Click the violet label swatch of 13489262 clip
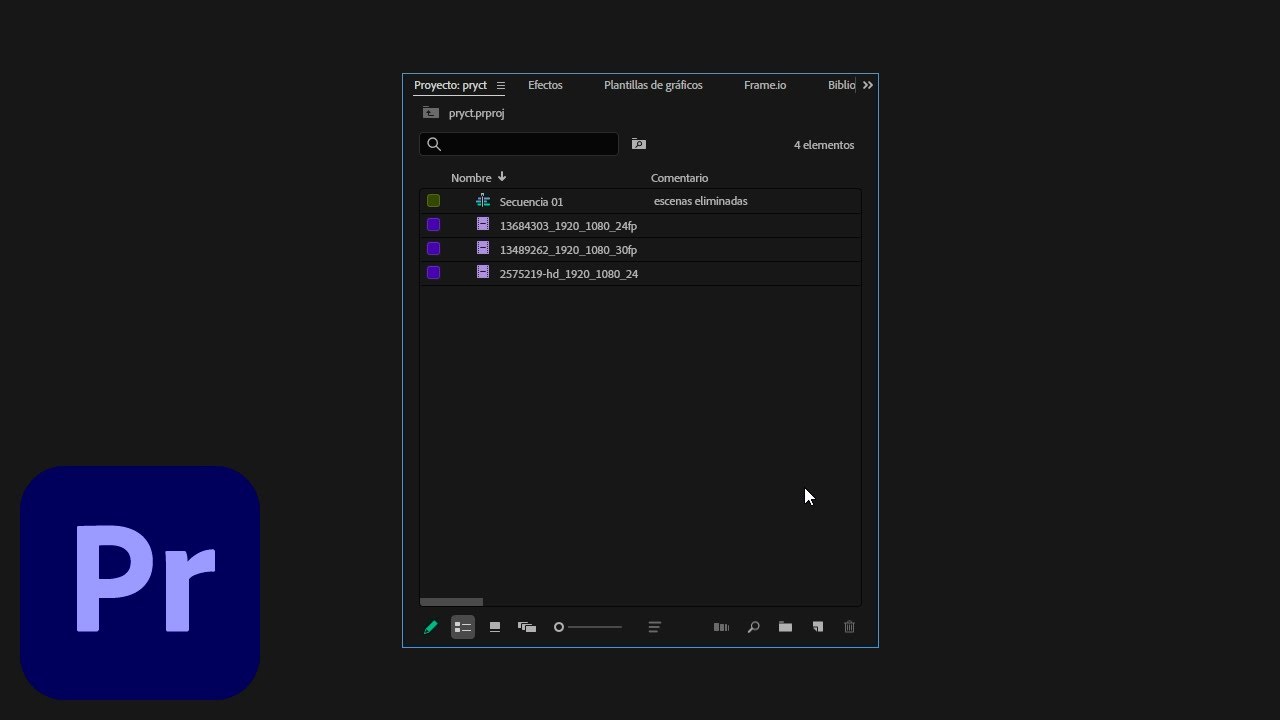Screen dimensions: 1280x720 (433, 249)
